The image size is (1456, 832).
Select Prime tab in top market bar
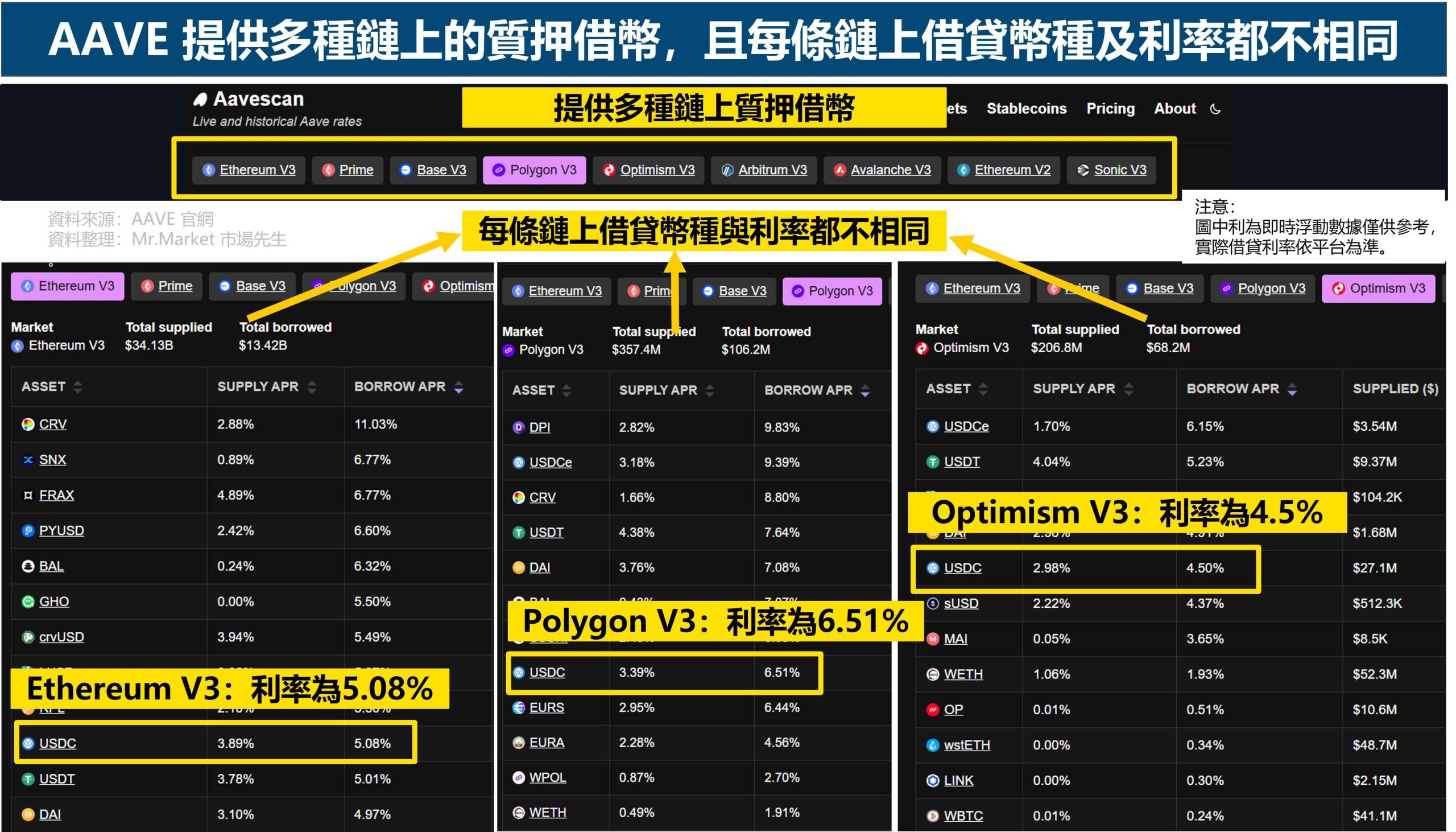pos(347,170)
